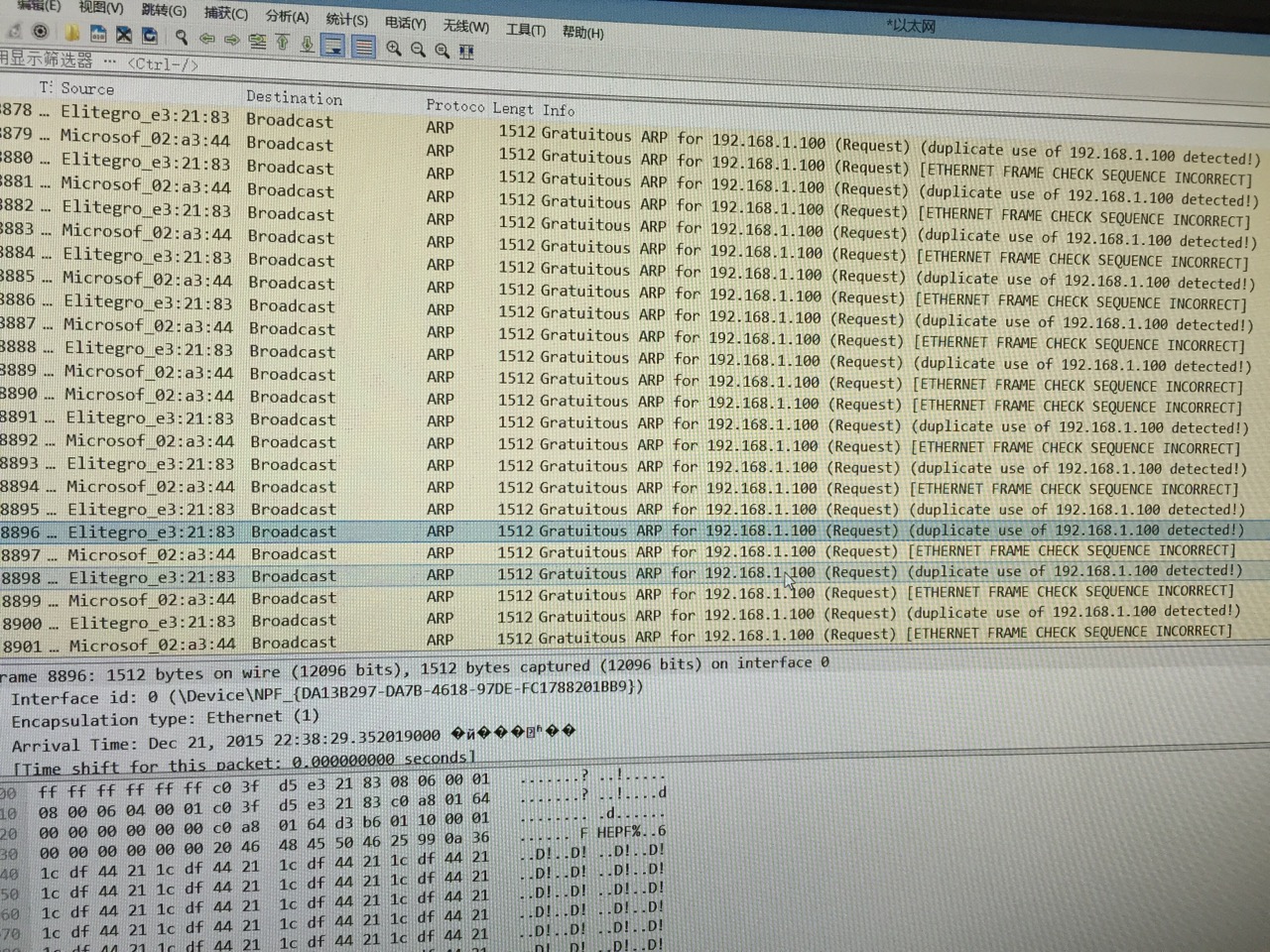The width and height of the screenshot is (1270, 952).
Task: Zoom in the main window text
Action: (394, 48)
